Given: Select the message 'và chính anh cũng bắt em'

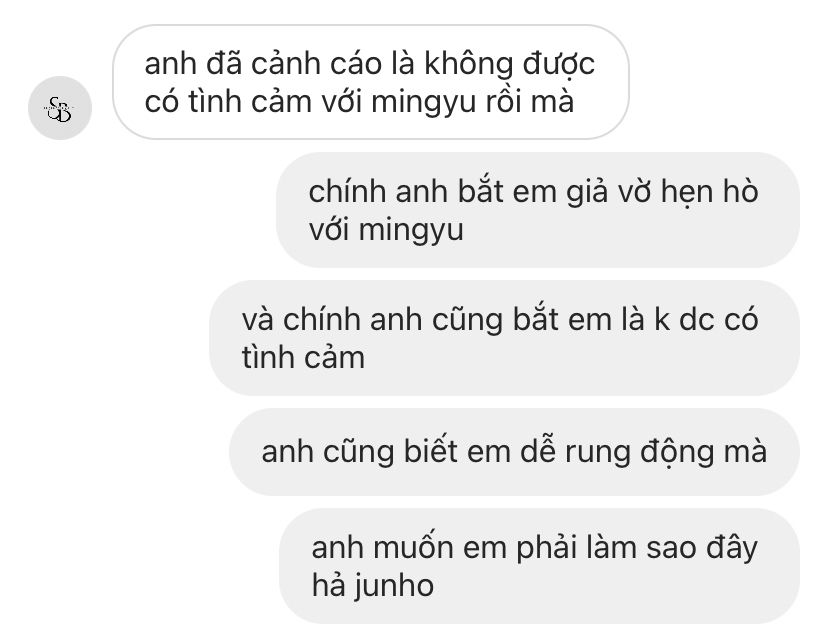Looking at the screenshot, I should point(504,338).
